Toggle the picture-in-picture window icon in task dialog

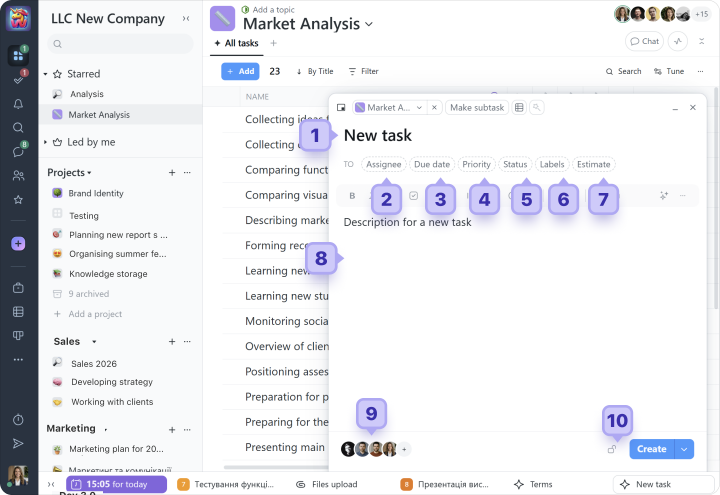342,107
